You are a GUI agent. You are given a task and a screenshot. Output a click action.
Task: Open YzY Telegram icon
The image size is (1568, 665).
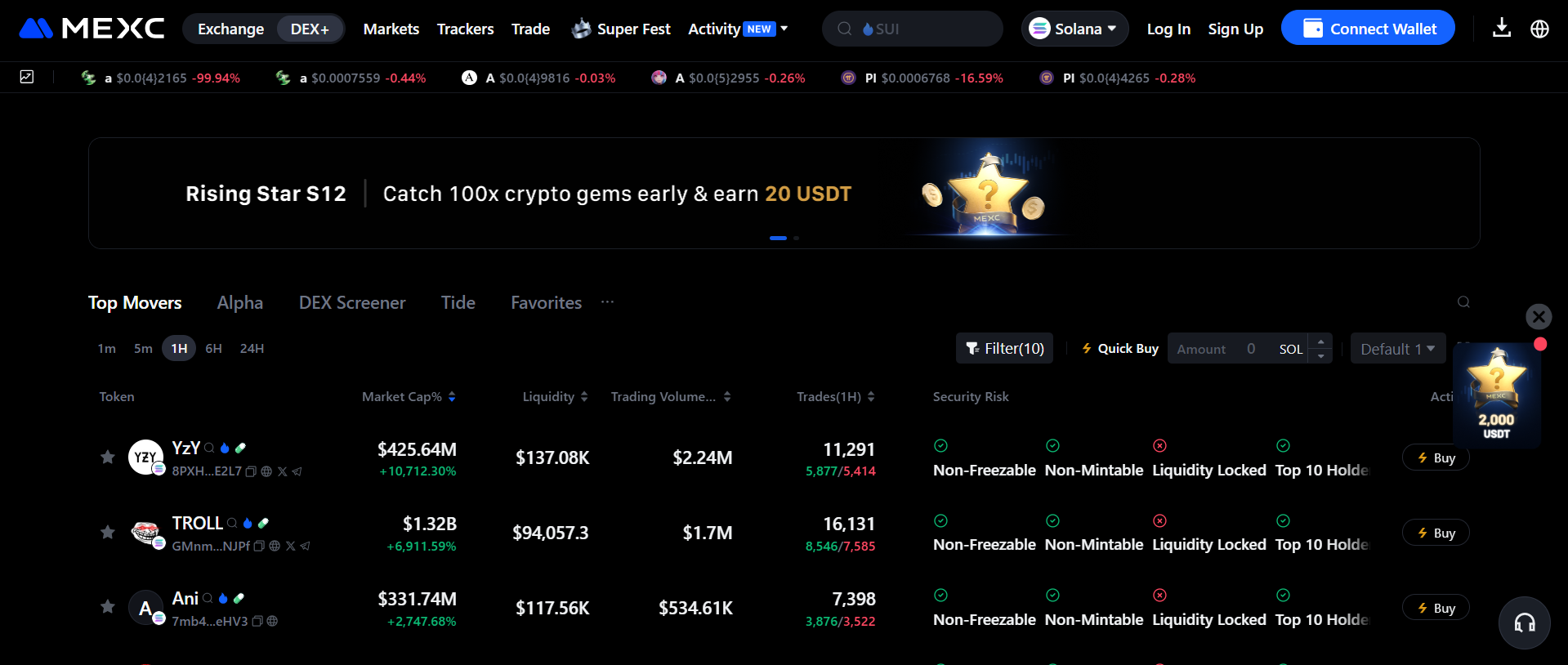297,471
